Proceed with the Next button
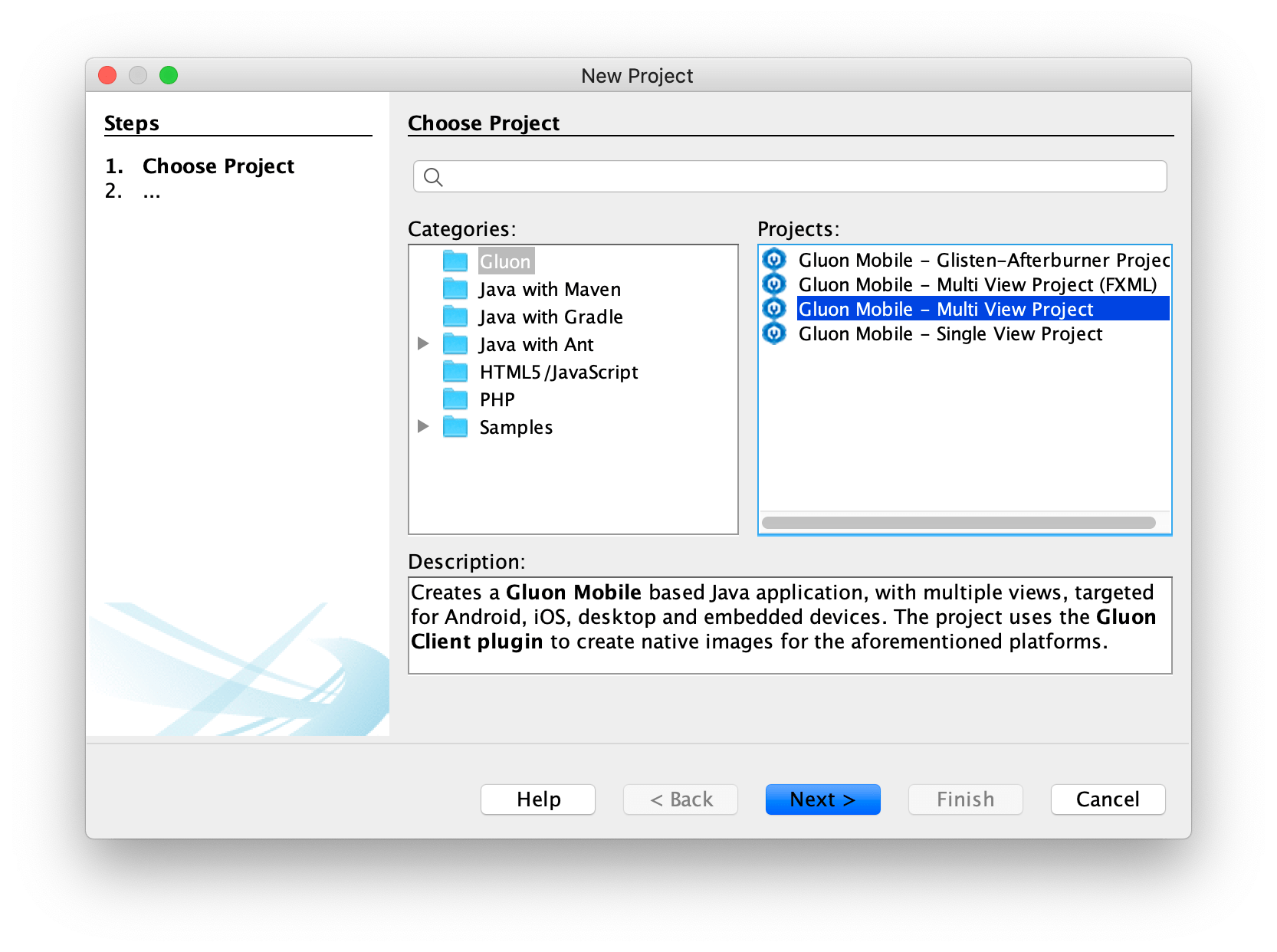 tap(823, 799)
